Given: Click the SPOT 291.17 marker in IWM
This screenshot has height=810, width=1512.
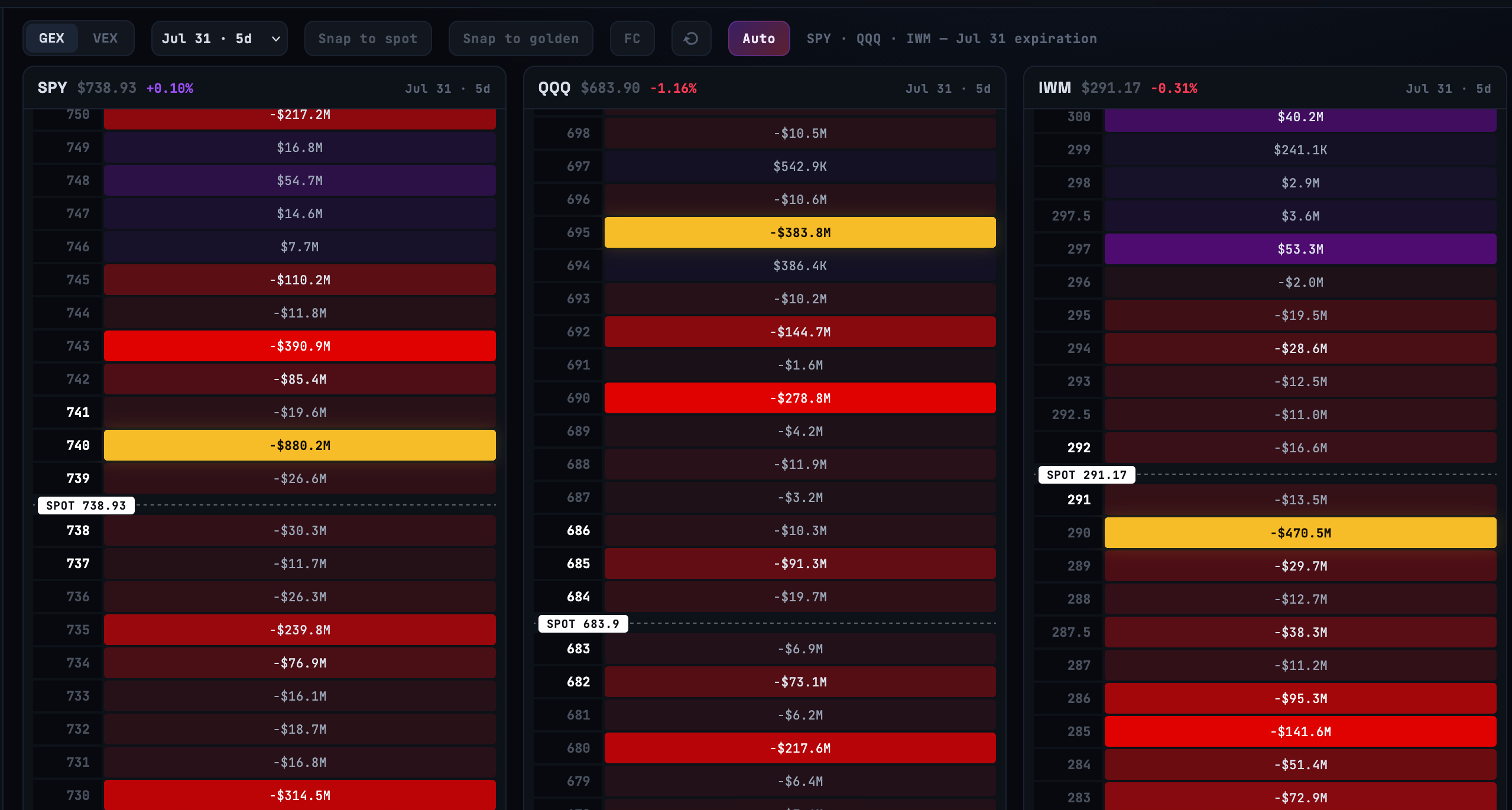Looking at the screenshot, I should coord(1086,475).
